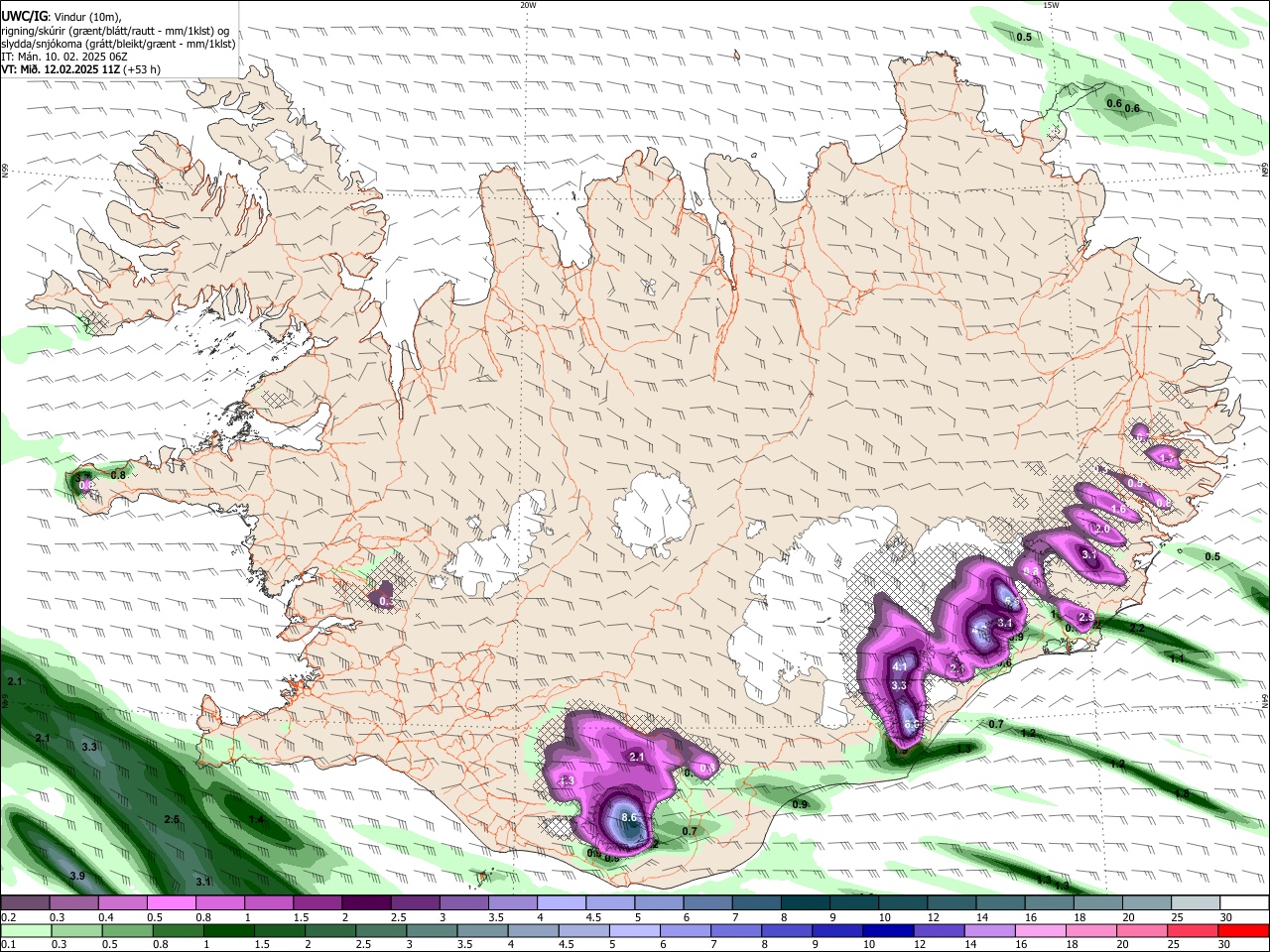Select the slydda/snjókoma legend description line

(118, 44)
